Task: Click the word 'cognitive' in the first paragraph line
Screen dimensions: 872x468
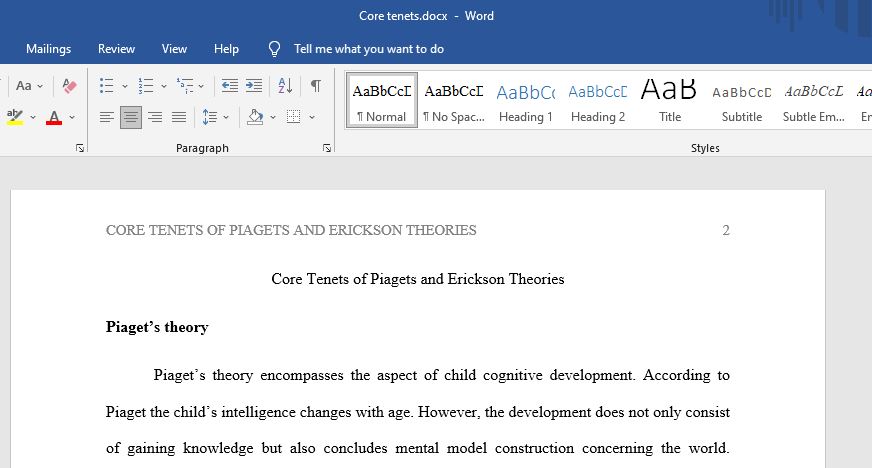Action: [513, 375]
